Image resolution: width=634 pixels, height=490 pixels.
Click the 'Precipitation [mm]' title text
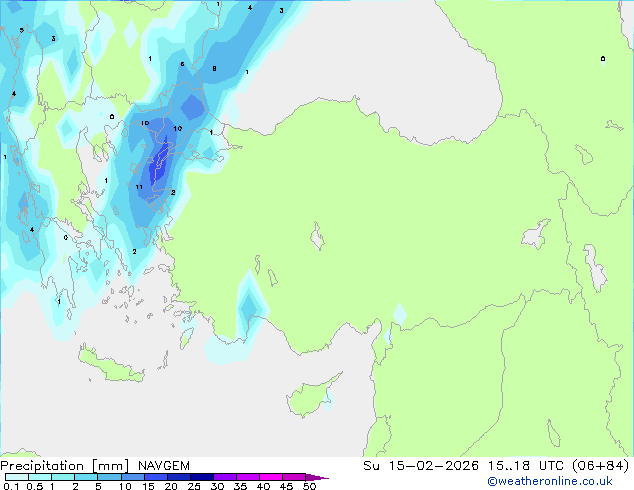click(x=65, y=466)
